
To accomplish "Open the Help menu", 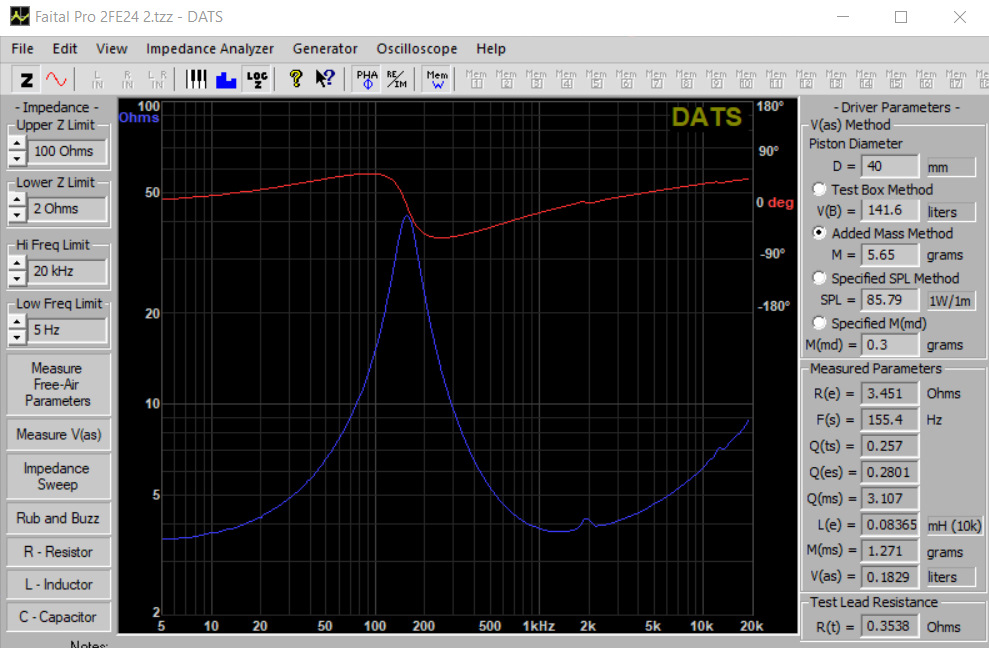I will tap(491, 49).
